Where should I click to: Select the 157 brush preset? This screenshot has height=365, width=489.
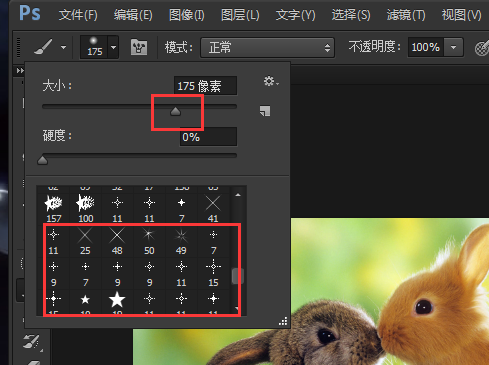53,208
